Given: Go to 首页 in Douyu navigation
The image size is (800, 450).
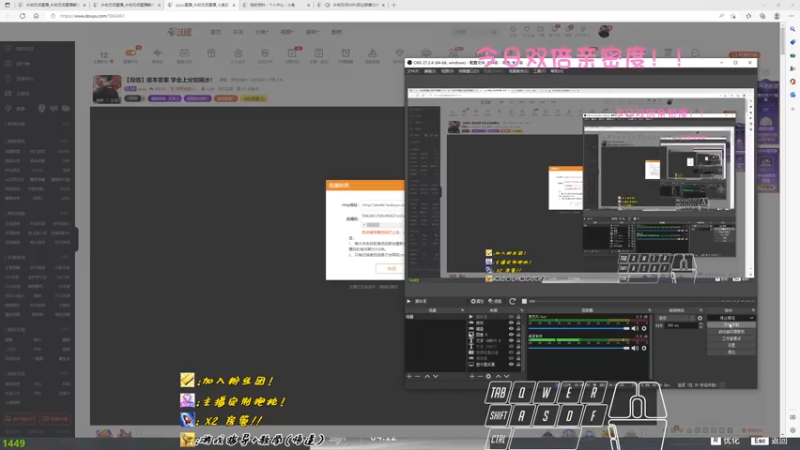Looking at the screenshot, I should point(215,32).
